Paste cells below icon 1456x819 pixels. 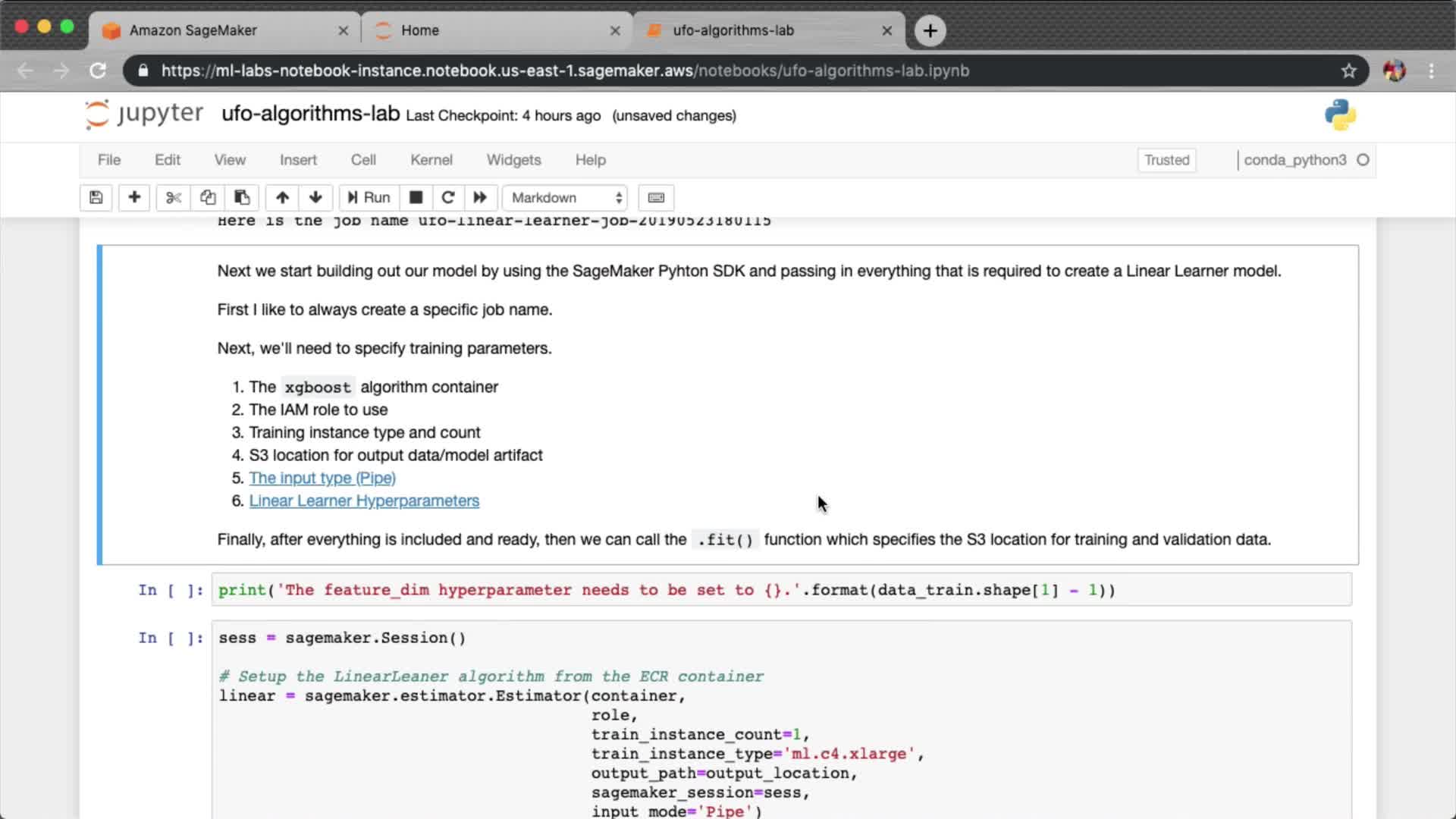pos(242,197)
